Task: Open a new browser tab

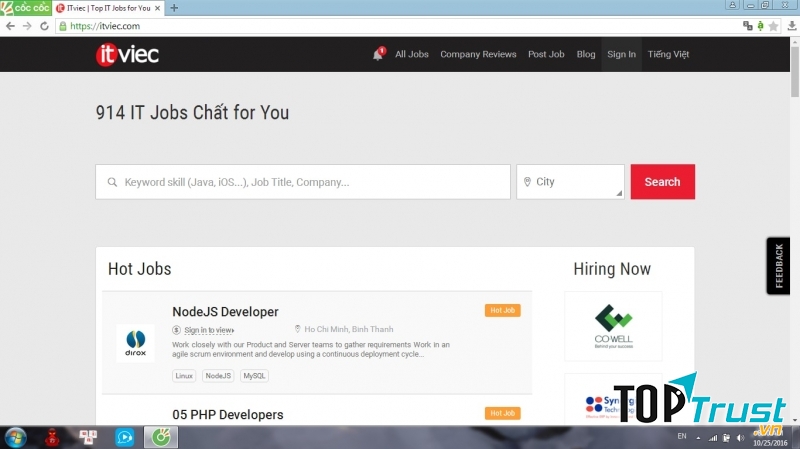Action: 174,8
